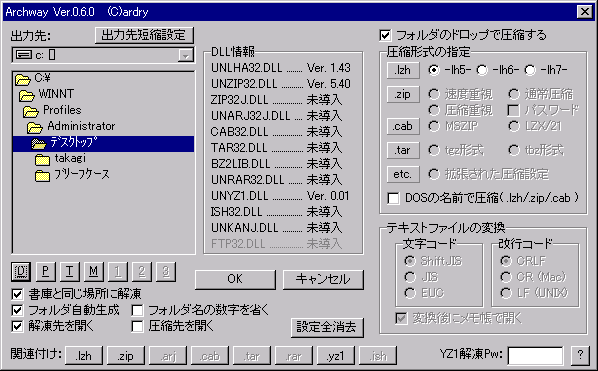Viewport: 598px width, 371px height.
Task: Click the etc. format button
Action: coord(403,174)
